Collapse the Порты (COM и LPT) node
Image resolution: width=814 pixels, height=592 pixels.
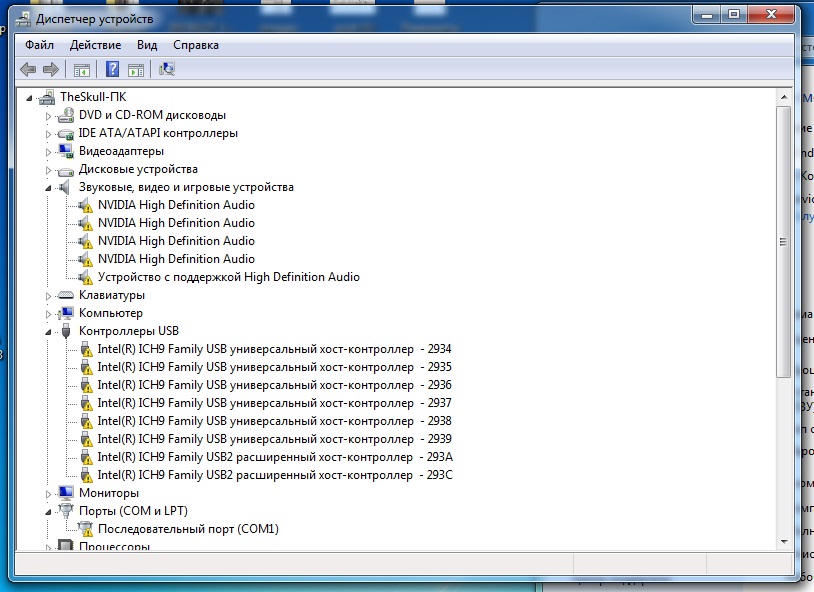pyautogui.click(x=48, y=512)
